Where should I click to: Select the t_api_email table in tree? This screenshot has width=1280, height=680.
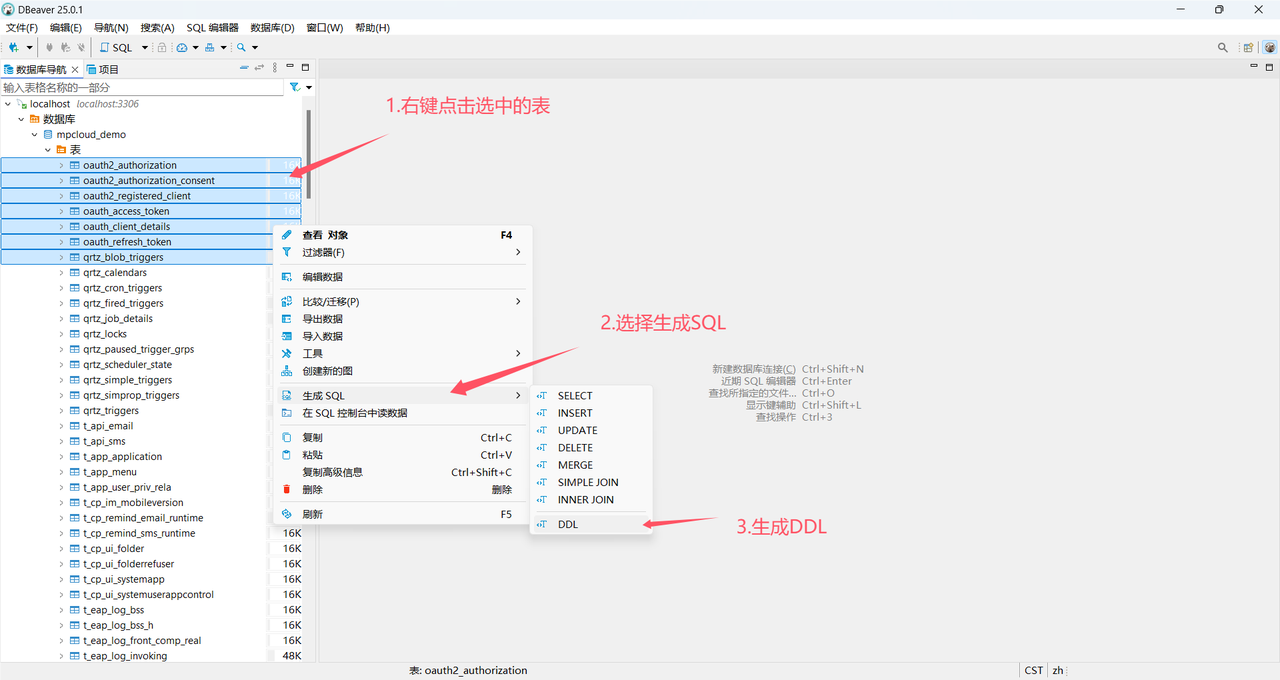(108, 426)
